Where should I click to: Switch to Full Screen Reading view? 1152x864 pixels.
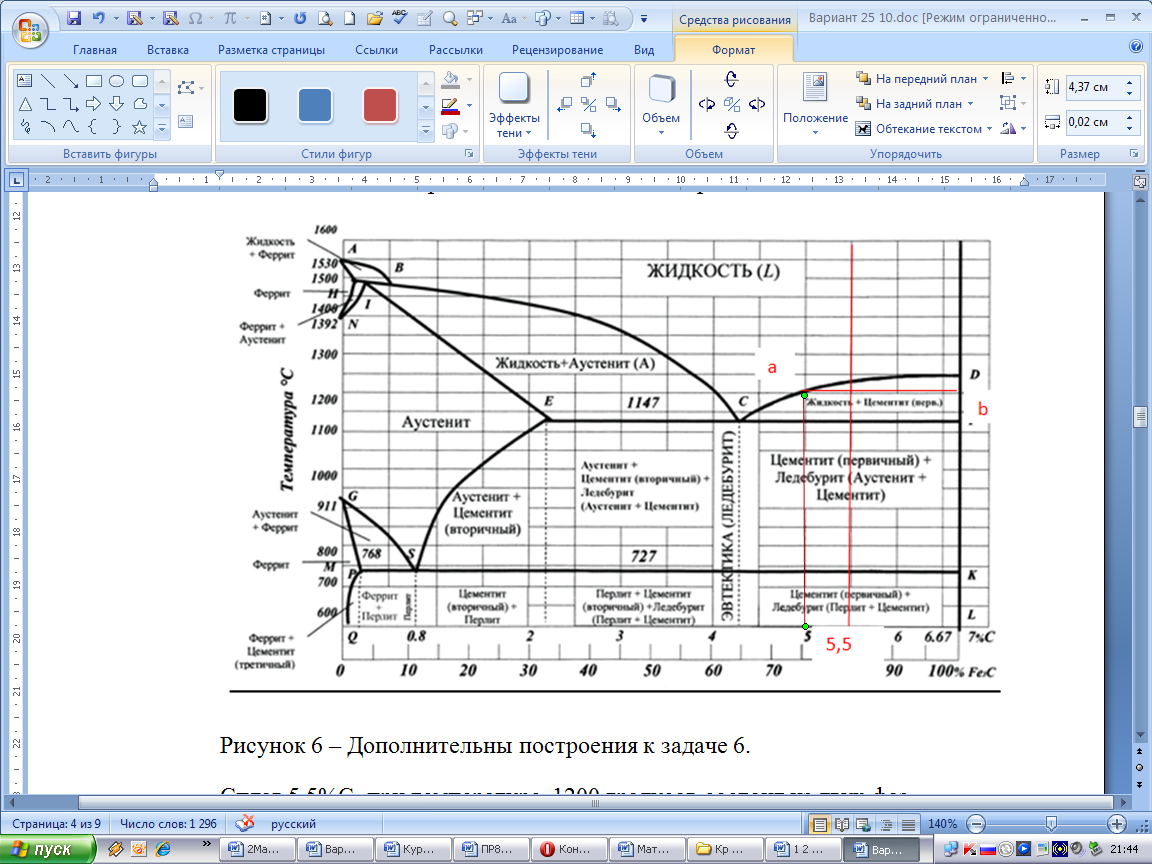pyautogui.click(x=842, y=824)
